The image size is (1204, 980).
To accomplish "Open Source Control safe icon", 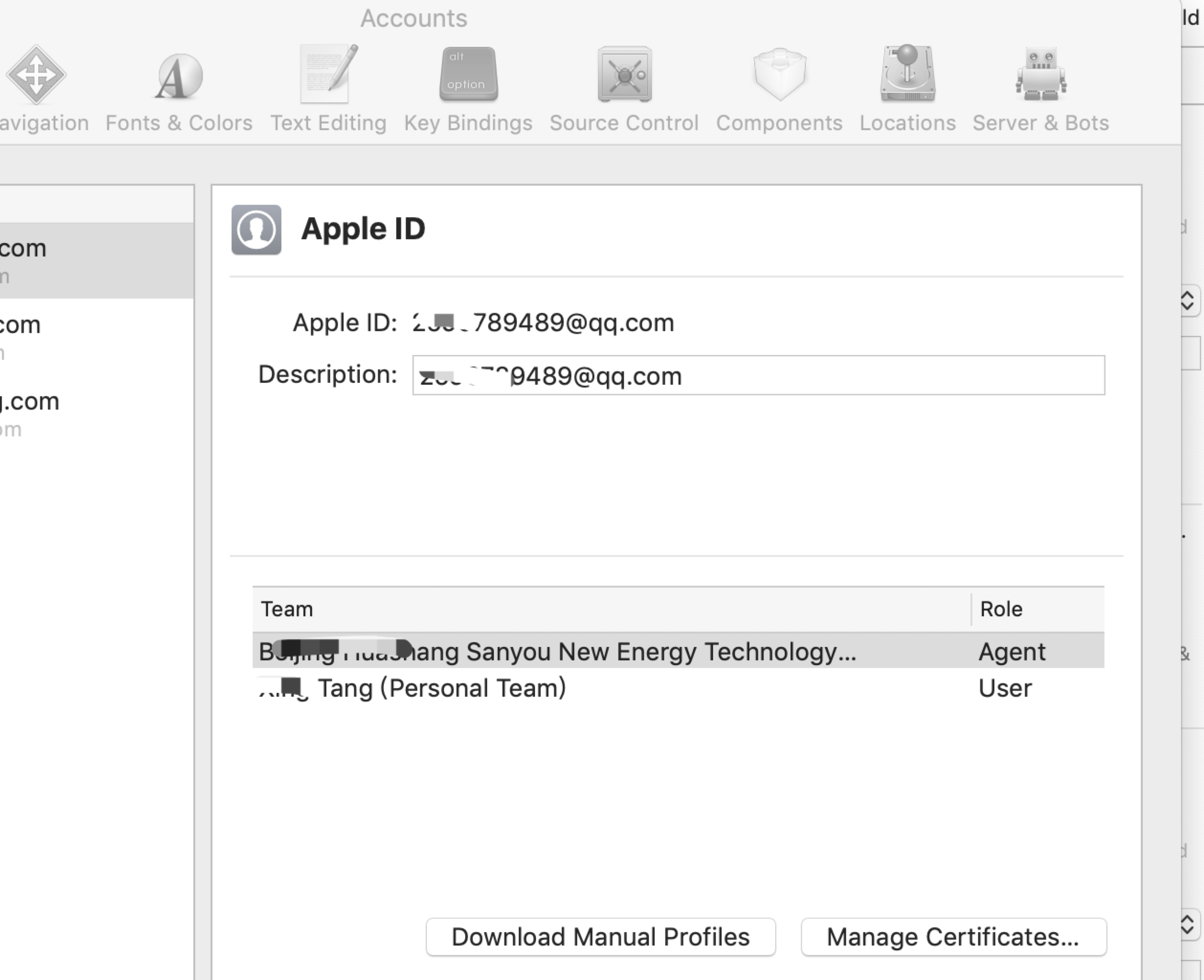I will coord(624,75).
